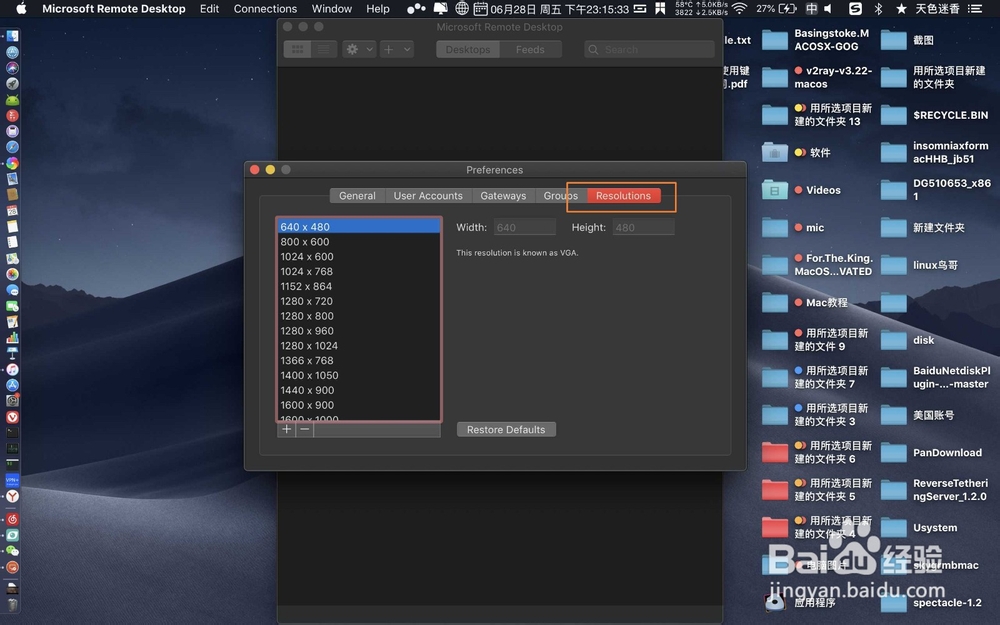Click the volume icon in menu bar

[x=828, y=8]
